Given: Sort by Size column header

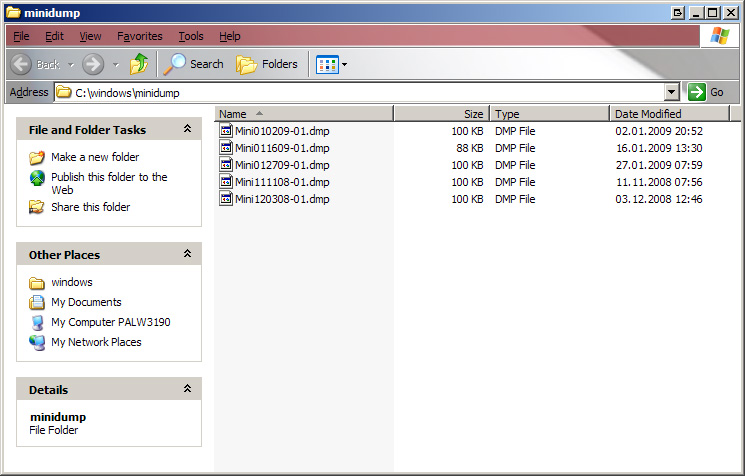Looking at the screenshot, I should (x=442, y=114).
